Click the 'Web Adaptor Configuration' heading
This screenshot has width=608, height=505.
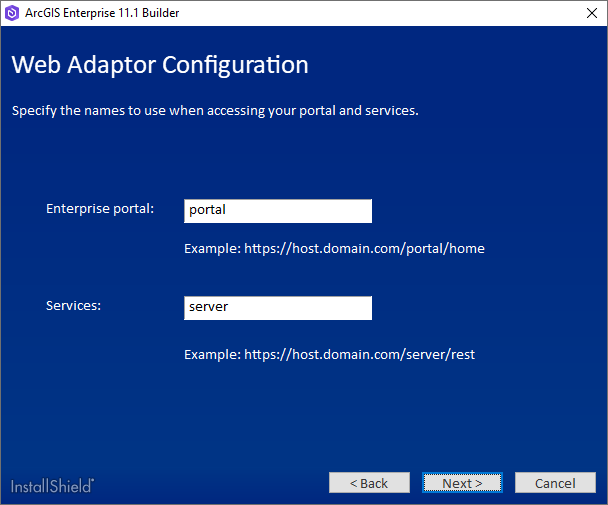(160, 66)
